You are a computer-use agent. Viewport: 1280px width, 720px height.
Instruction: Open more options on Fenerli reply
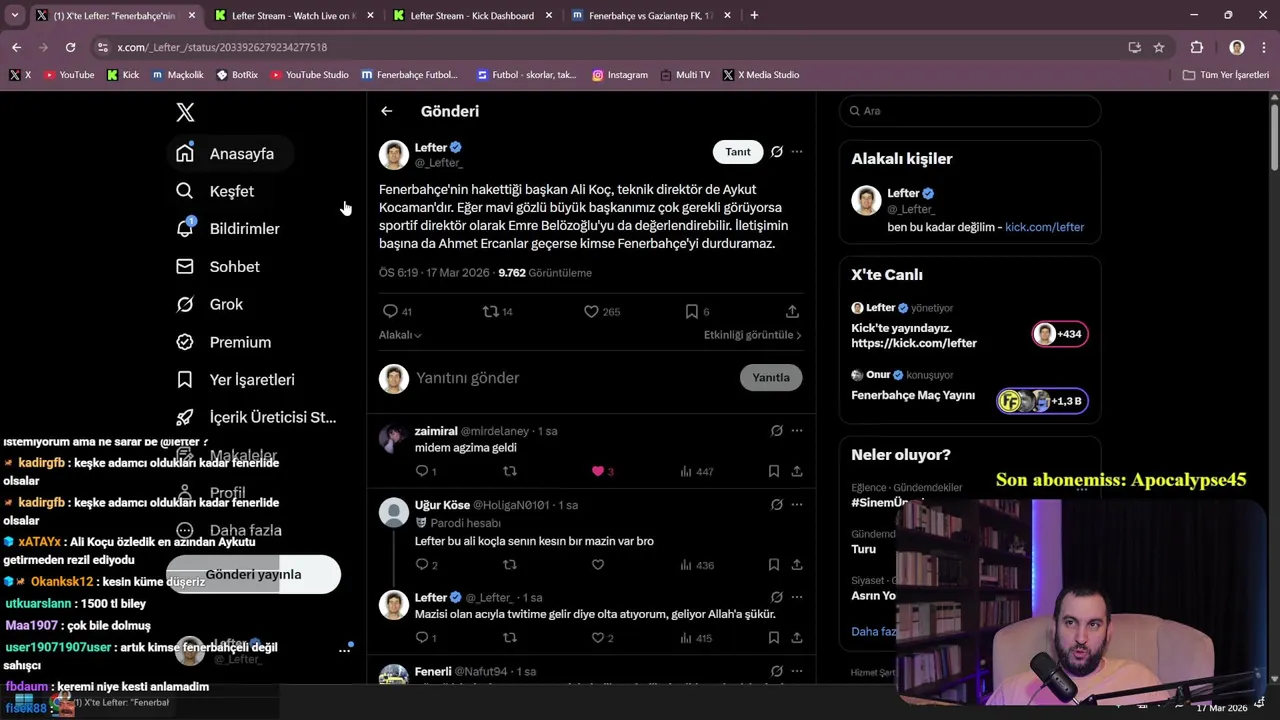point(797,671)
